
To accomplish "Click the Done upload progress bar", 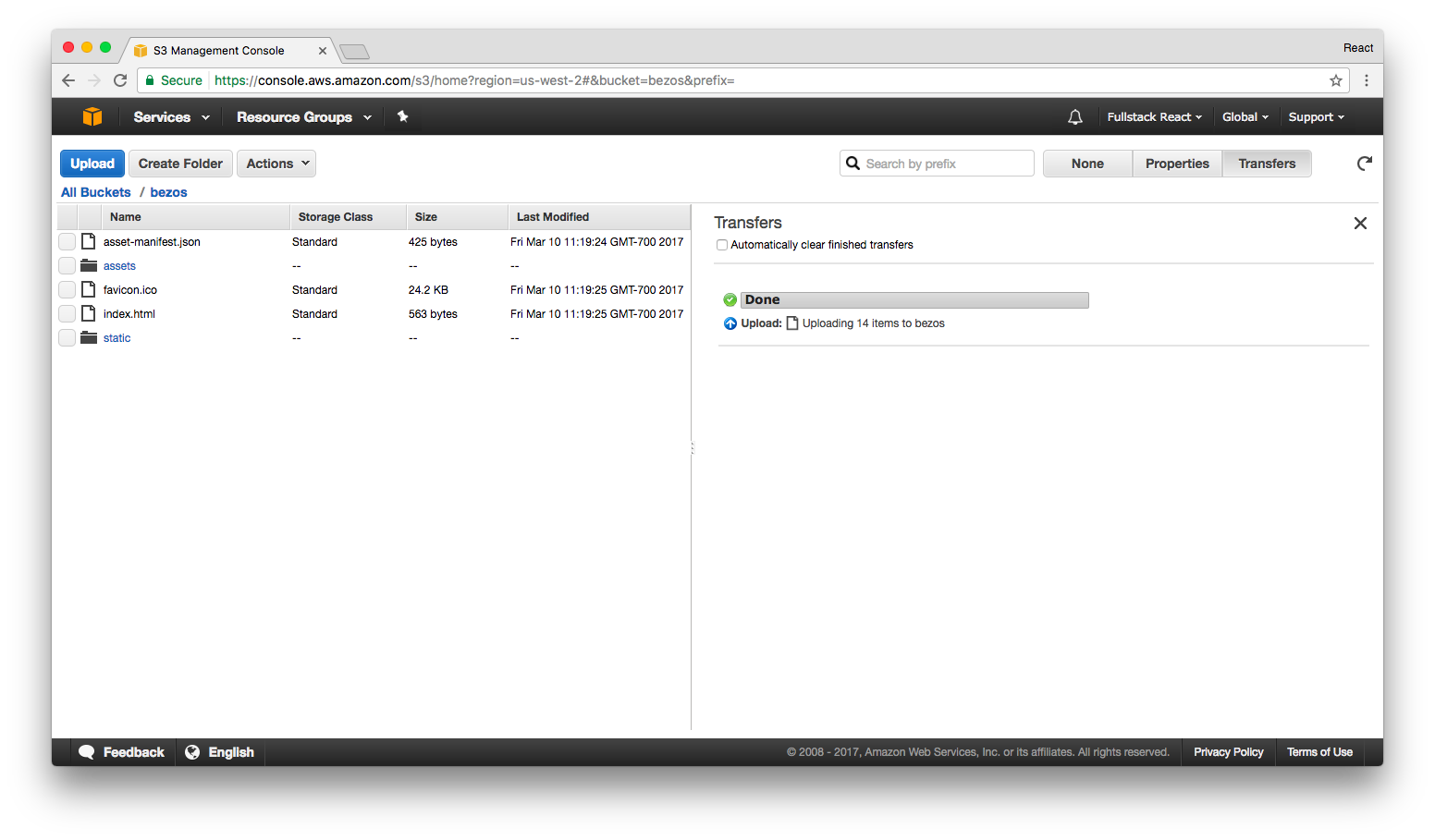I will 914,299.
